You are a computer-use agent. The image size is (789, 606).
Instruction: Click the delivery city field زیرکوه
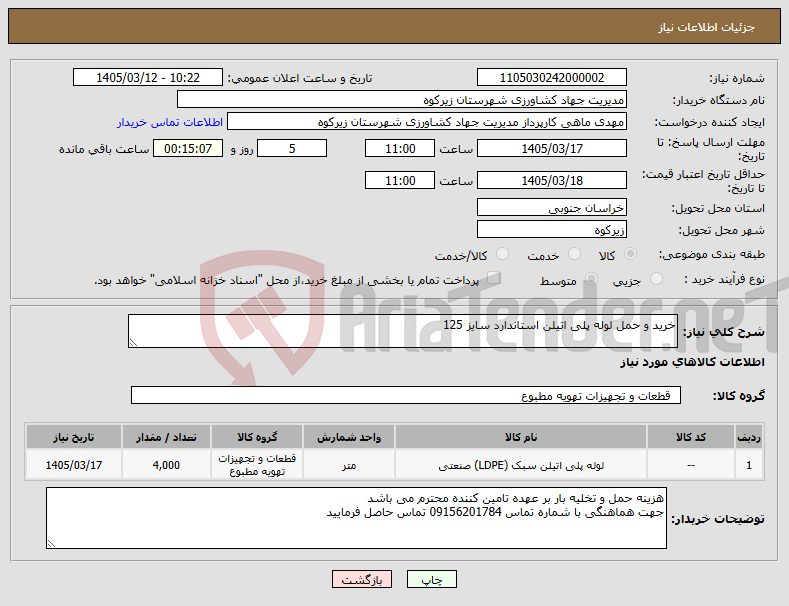[551, 230]
